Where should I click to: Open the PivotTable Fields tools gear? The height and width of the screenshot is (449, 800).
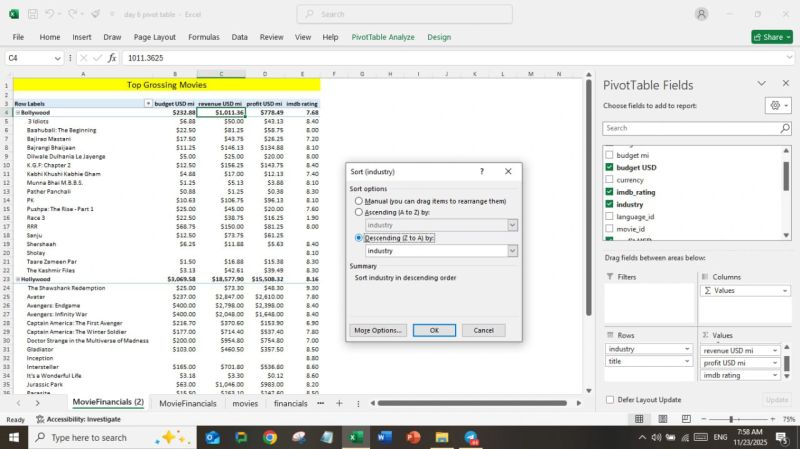(x=778, y=106)
